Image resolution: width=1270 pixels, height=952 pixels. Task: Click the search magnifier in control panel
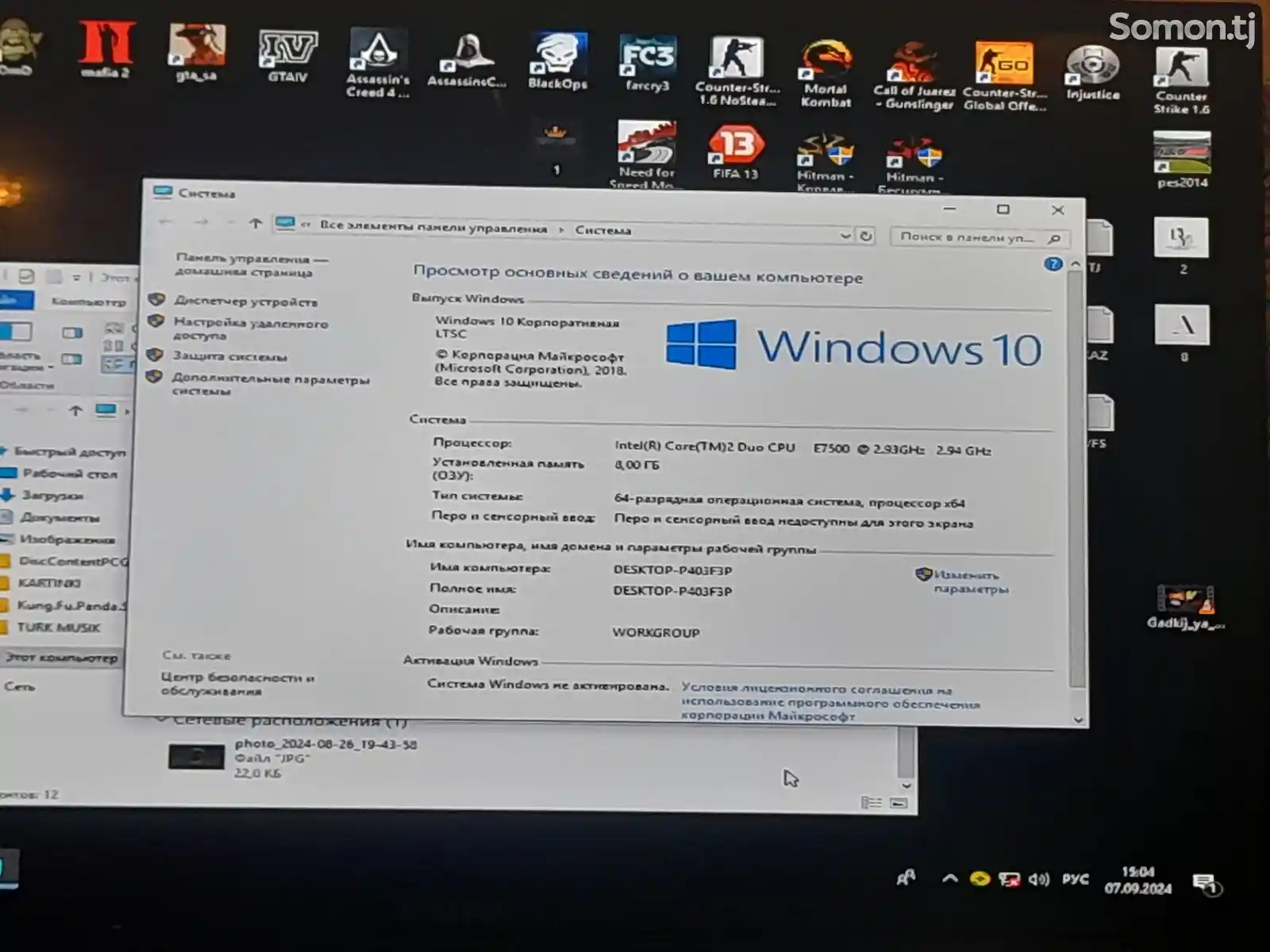point(1054,238)
